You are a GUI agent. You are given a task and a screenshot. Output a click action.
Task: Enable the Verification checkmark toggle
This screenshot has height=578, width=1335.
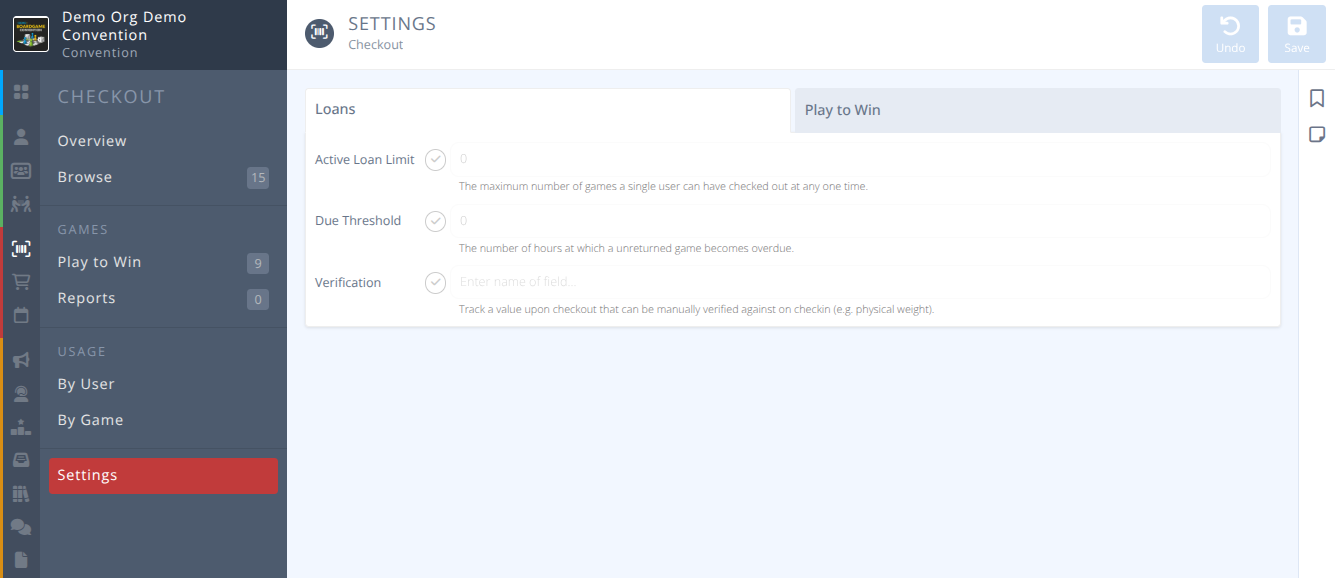coord(435,282)
